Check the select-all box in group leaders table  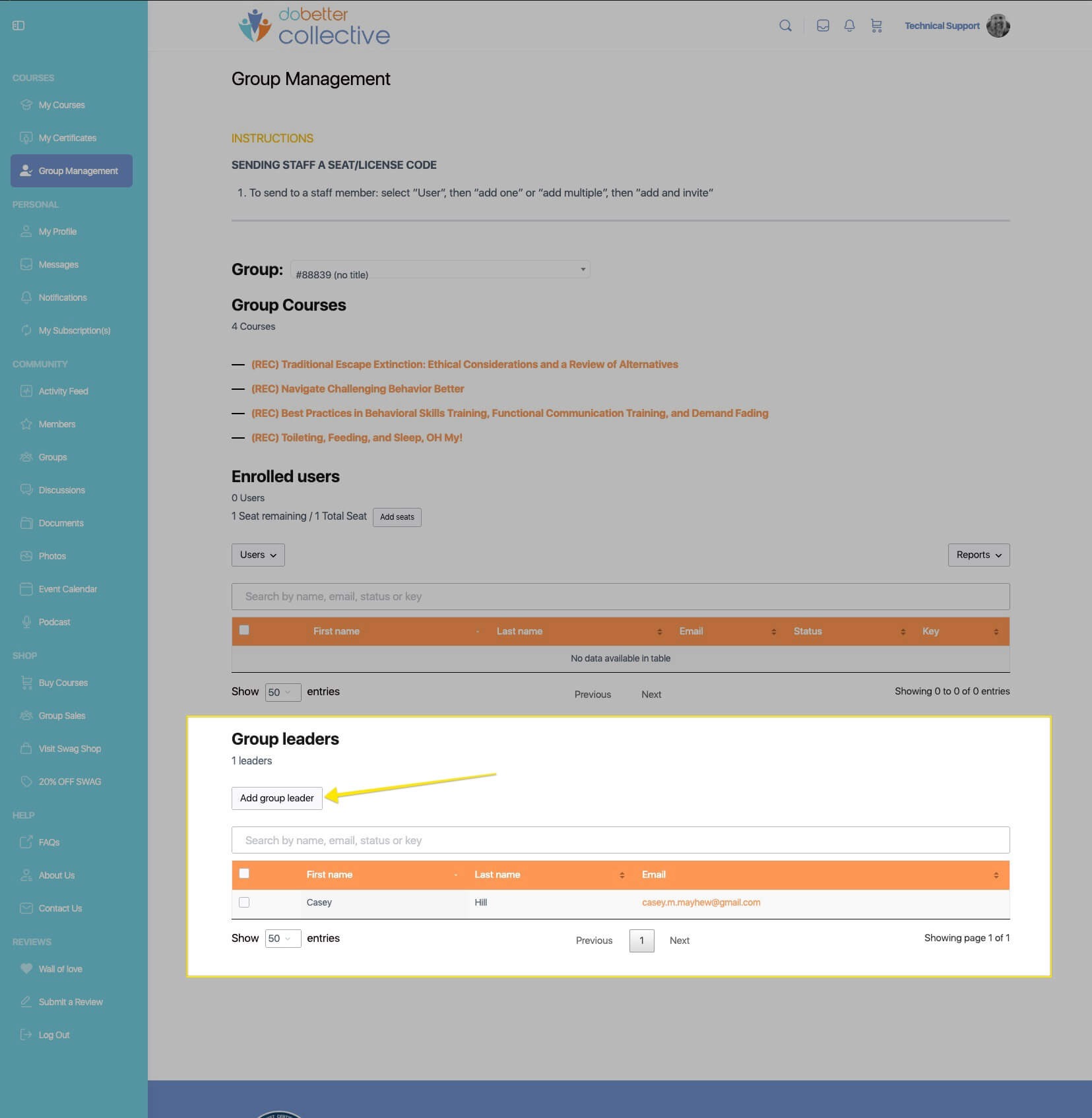point(244,873)
